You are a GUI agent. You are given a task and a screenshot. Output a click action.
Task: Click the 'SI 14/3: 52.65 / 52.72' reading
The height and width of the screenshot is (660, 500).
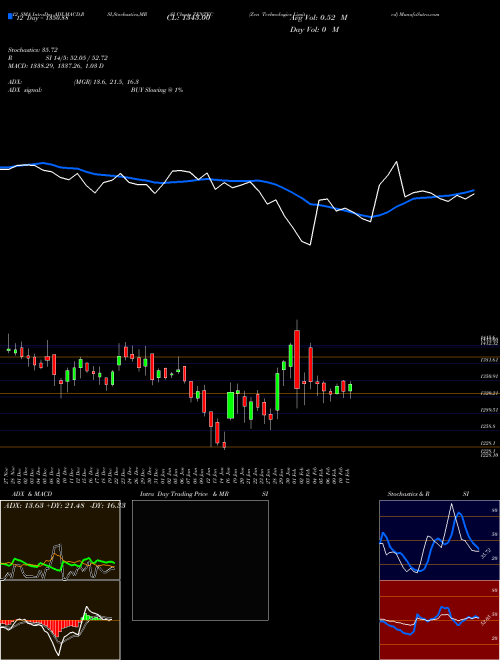click(77, 58)
